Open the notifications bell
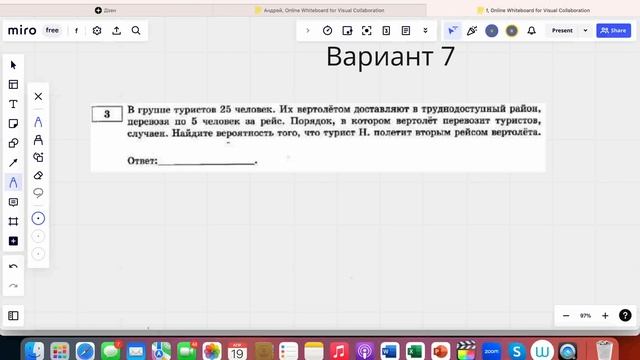 [531, 31]
